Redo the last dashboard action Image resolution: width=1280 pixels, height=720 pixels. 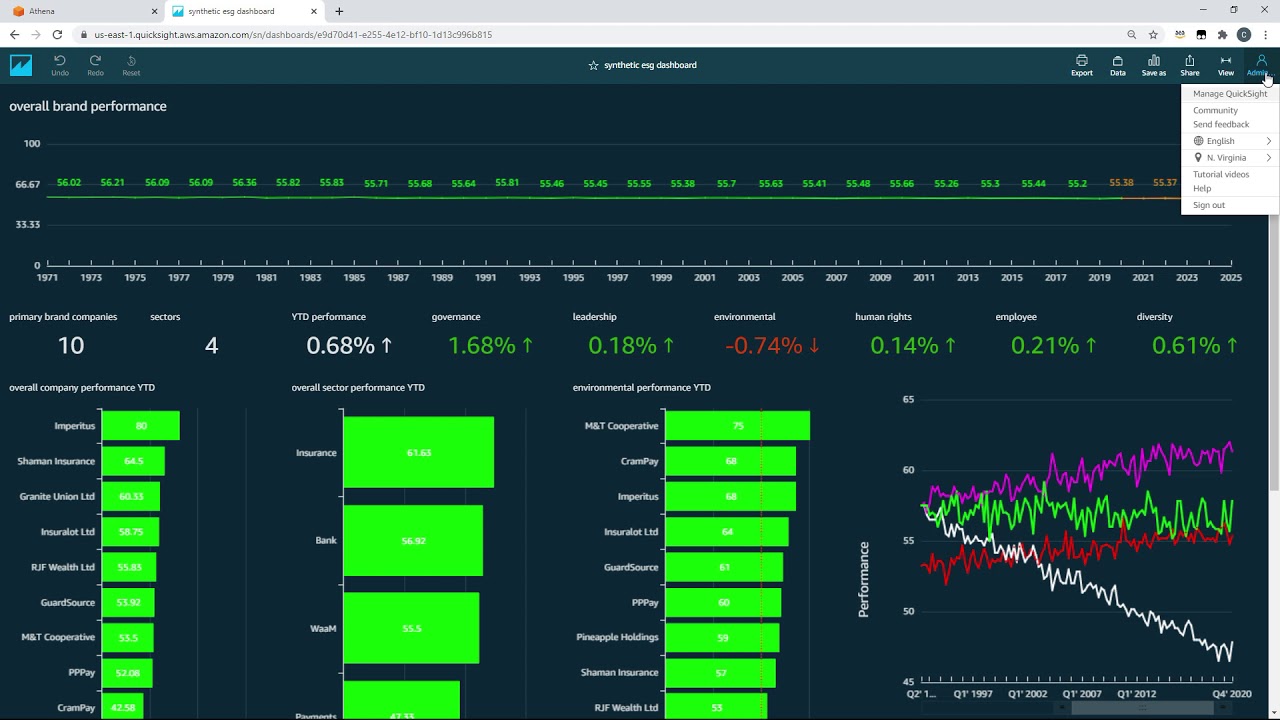tap(95, 65)
